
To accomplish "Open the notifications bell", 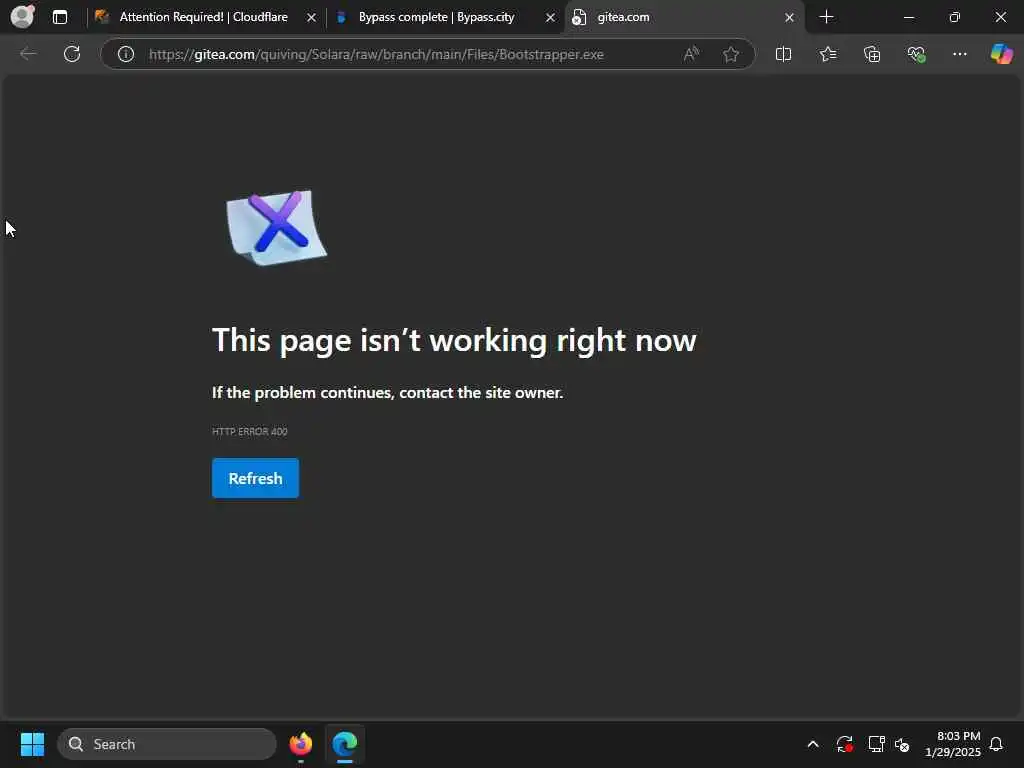I will pyautogui.click(x=996, y=744).
